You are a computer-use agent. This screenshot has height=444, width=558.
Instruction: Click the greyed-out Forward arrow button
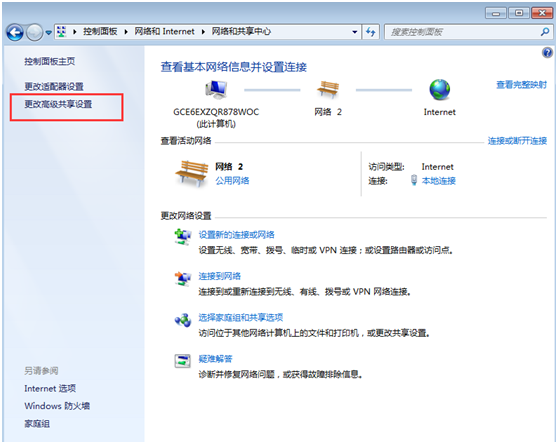pyautogui.click(x=35, y=33)
